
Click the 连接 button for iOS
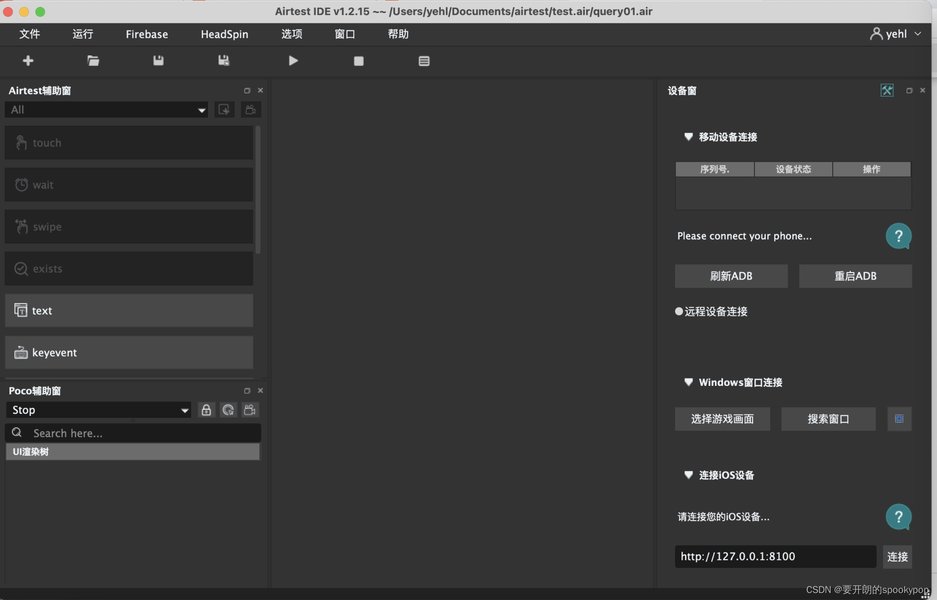point(897,556)
